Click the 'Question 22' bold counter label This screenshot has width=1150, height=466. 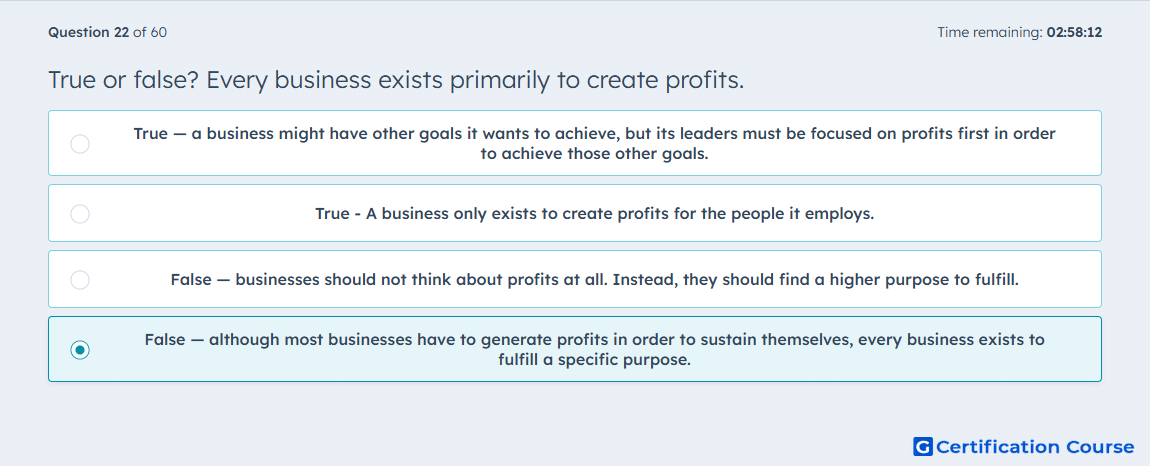pyautogui.click(x=88, y=32)
